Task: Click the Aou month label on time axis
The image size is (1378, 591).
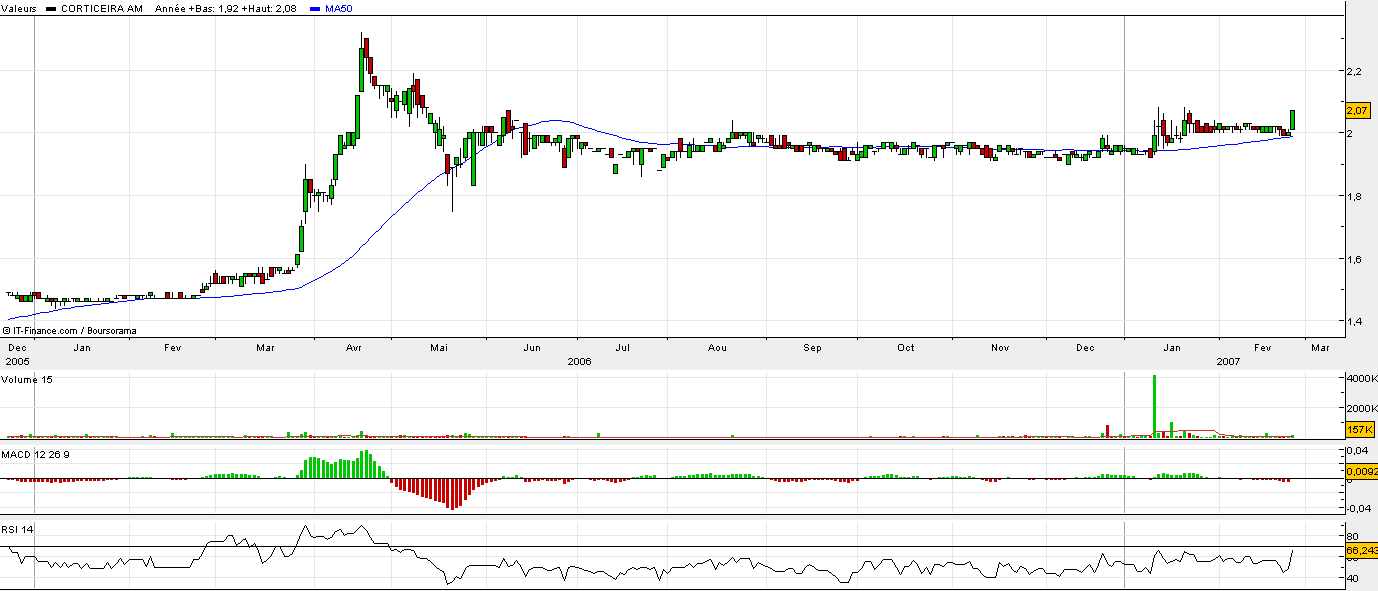Action: coord(717,348)
